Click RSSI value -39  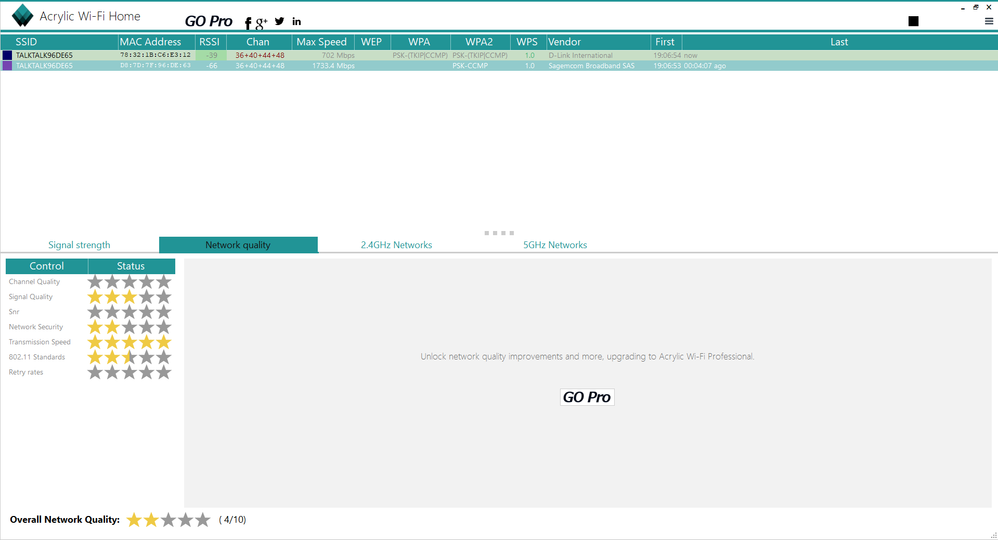pyautogui.click(x=211, y=55)
